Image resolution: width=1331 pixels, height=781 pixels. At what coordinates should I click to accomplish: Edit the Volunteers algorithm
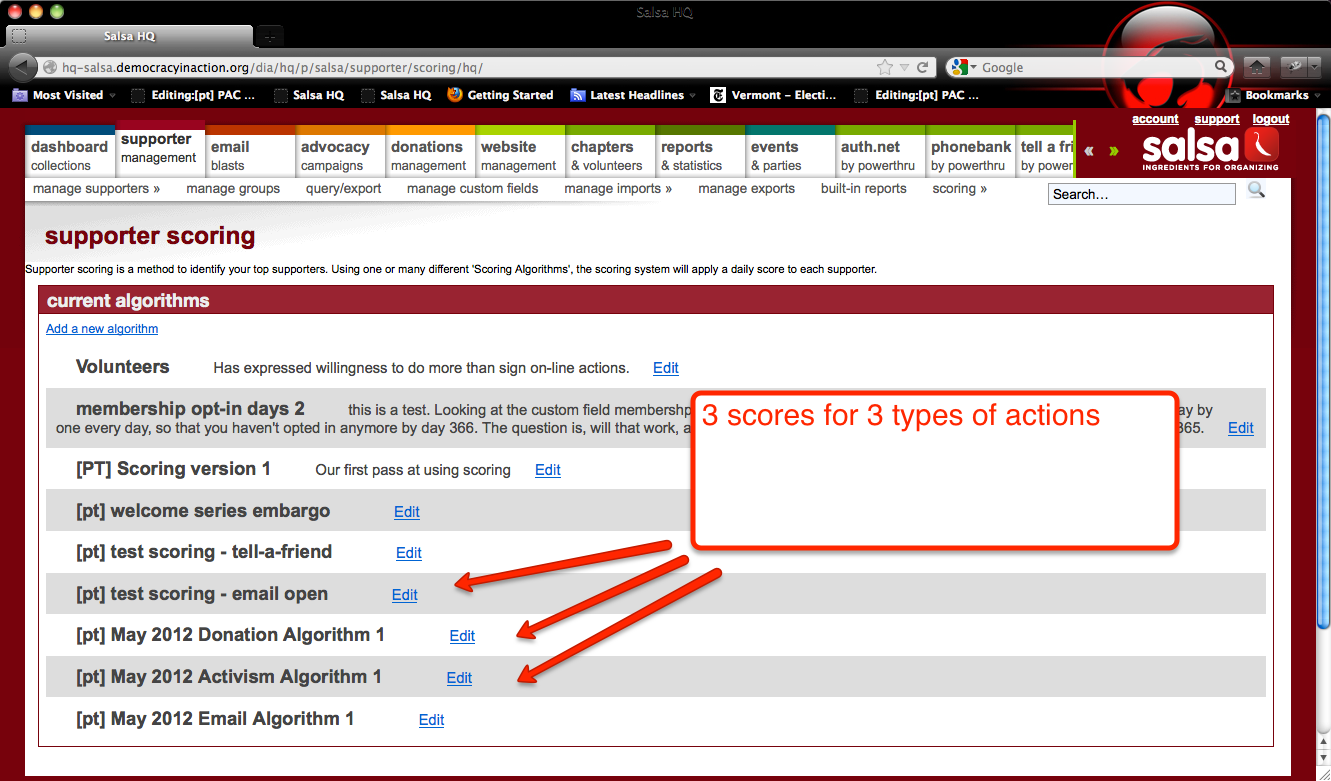pos(666,368)
